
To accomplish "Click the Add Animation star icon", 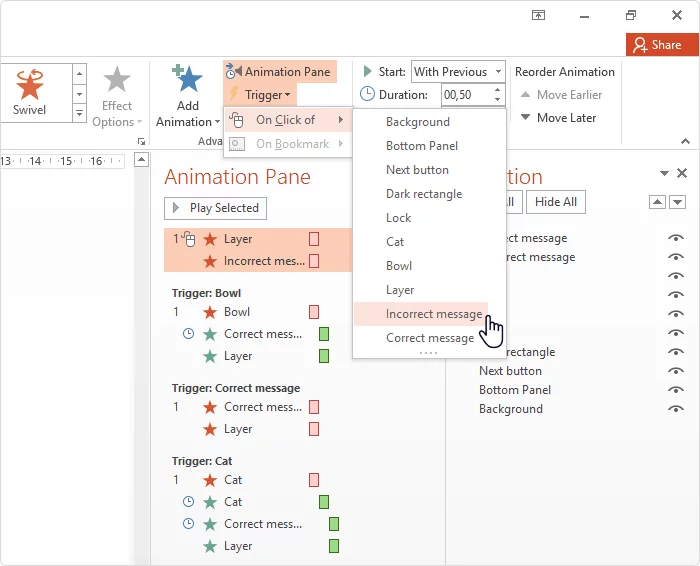I will tap(188, 79).
